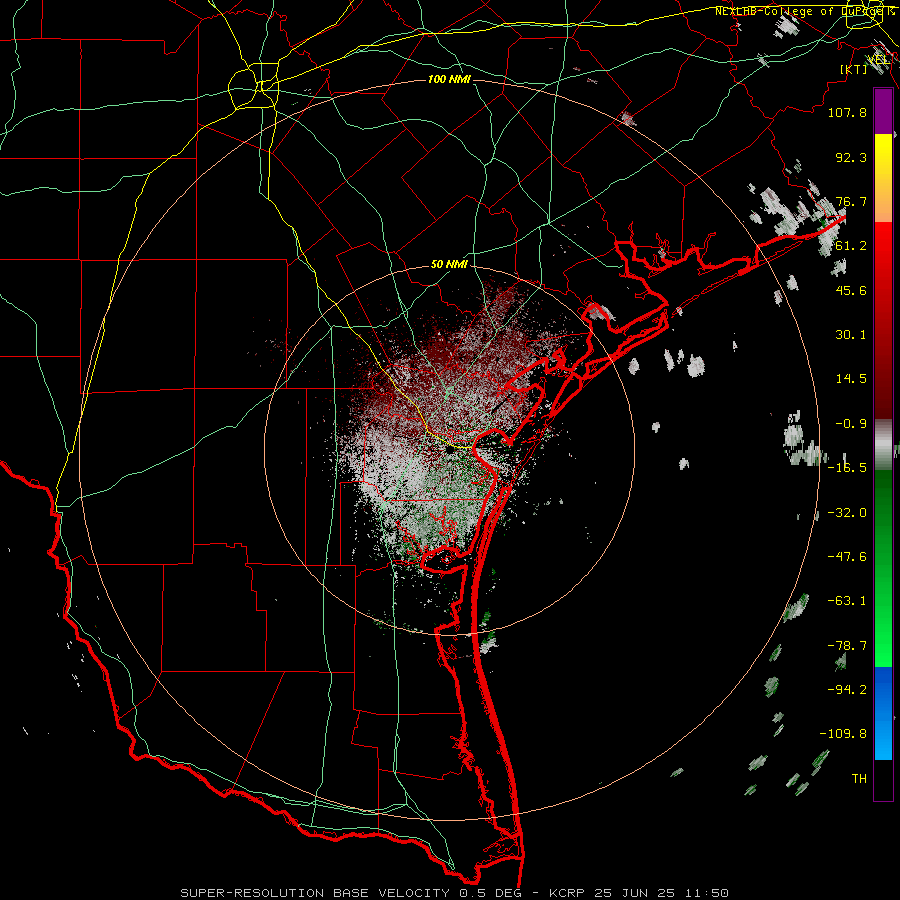Click the purple segment of the color bar
Viewport: 900px width, 900px height.
click(883, 111)
